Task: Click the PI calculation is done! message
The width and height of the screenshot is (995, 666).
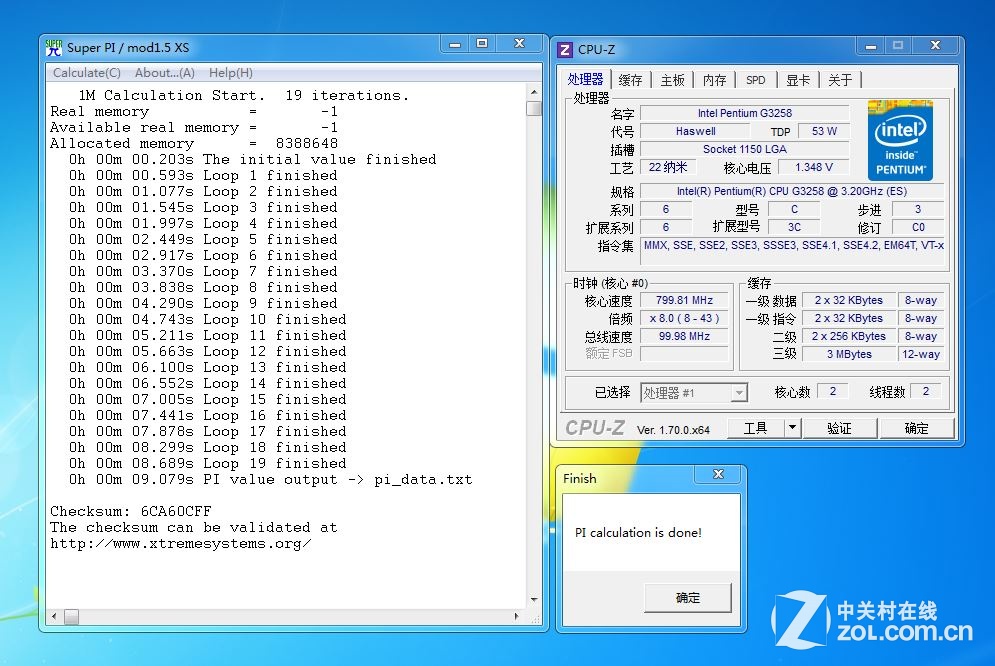Action: click(638, 533)
